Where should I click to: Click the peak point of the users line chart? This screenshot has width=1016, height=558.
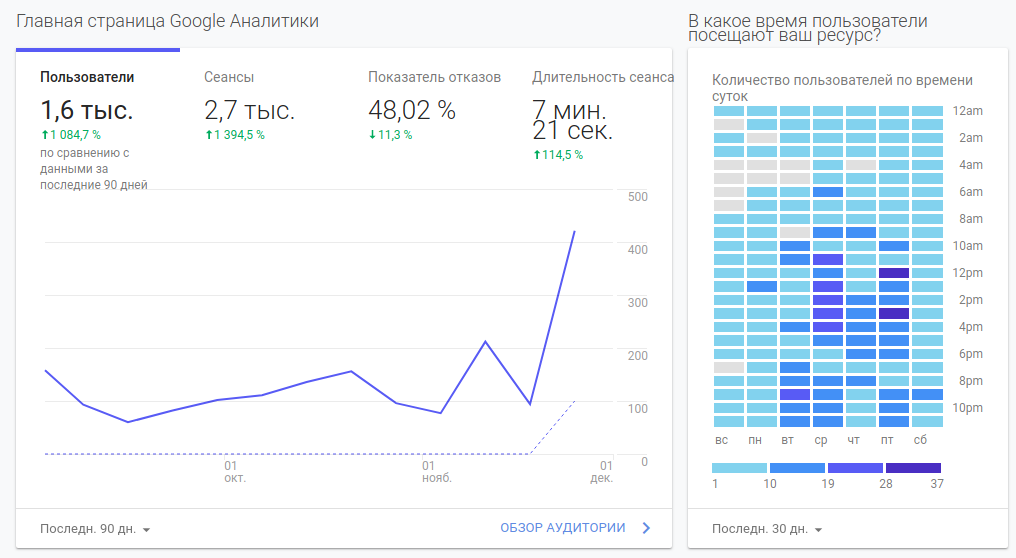(574, 231)
